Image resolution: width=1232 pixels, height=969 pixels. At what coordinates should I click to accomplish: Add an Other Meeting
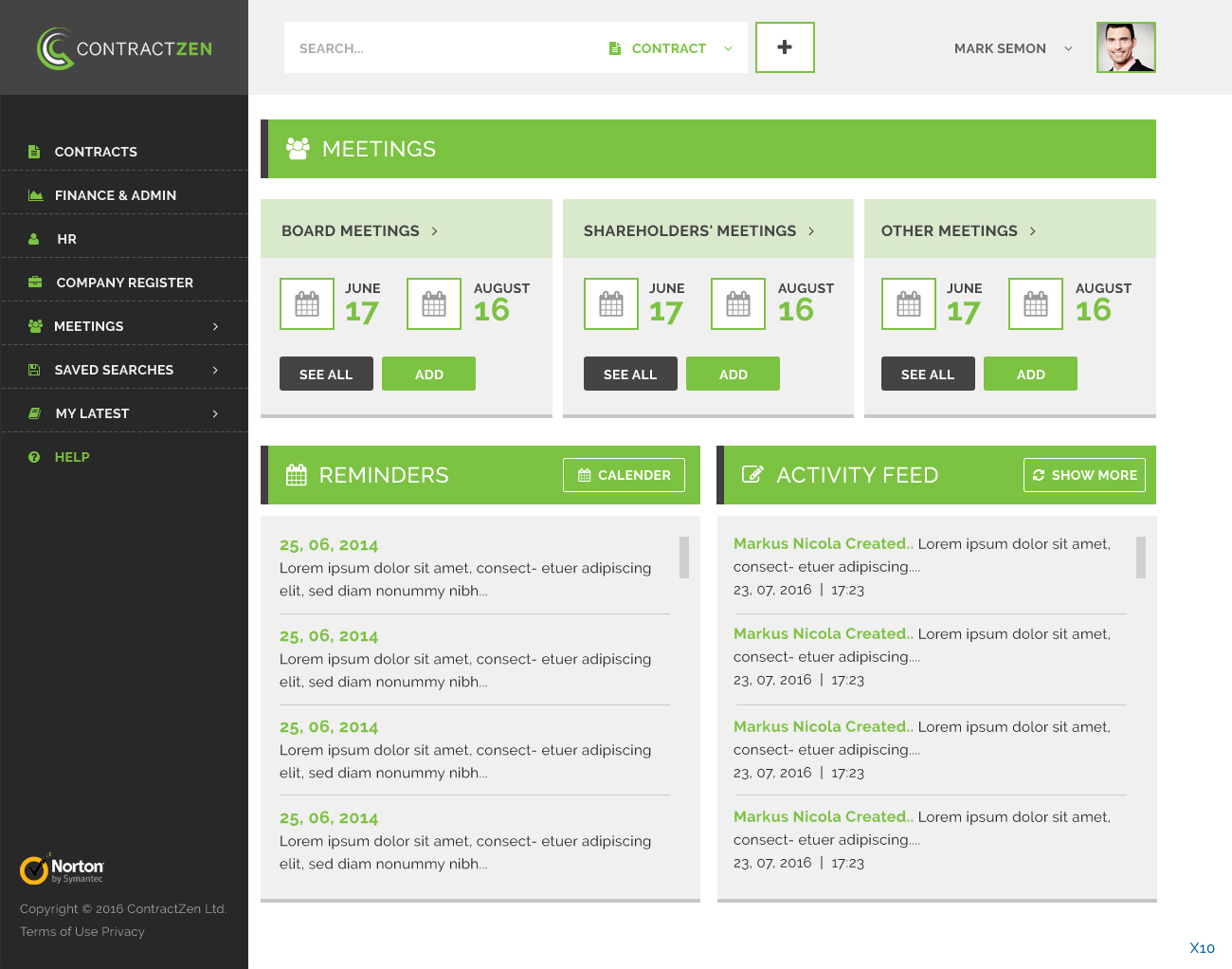click(x=1030, y=374)
